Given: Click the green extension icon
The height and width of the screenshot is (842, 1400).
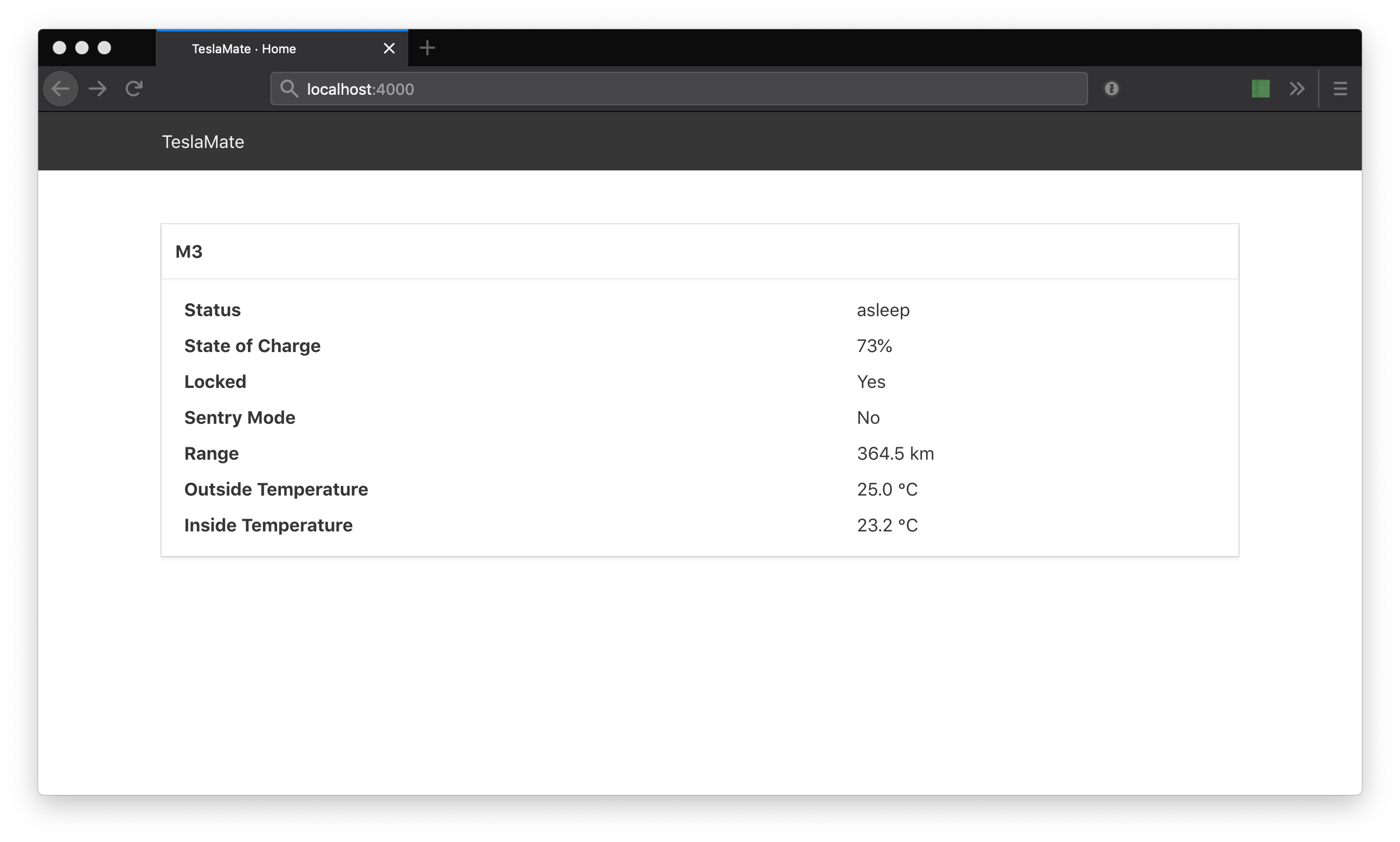Looking at the screenshot, I should click(1260, 89).
